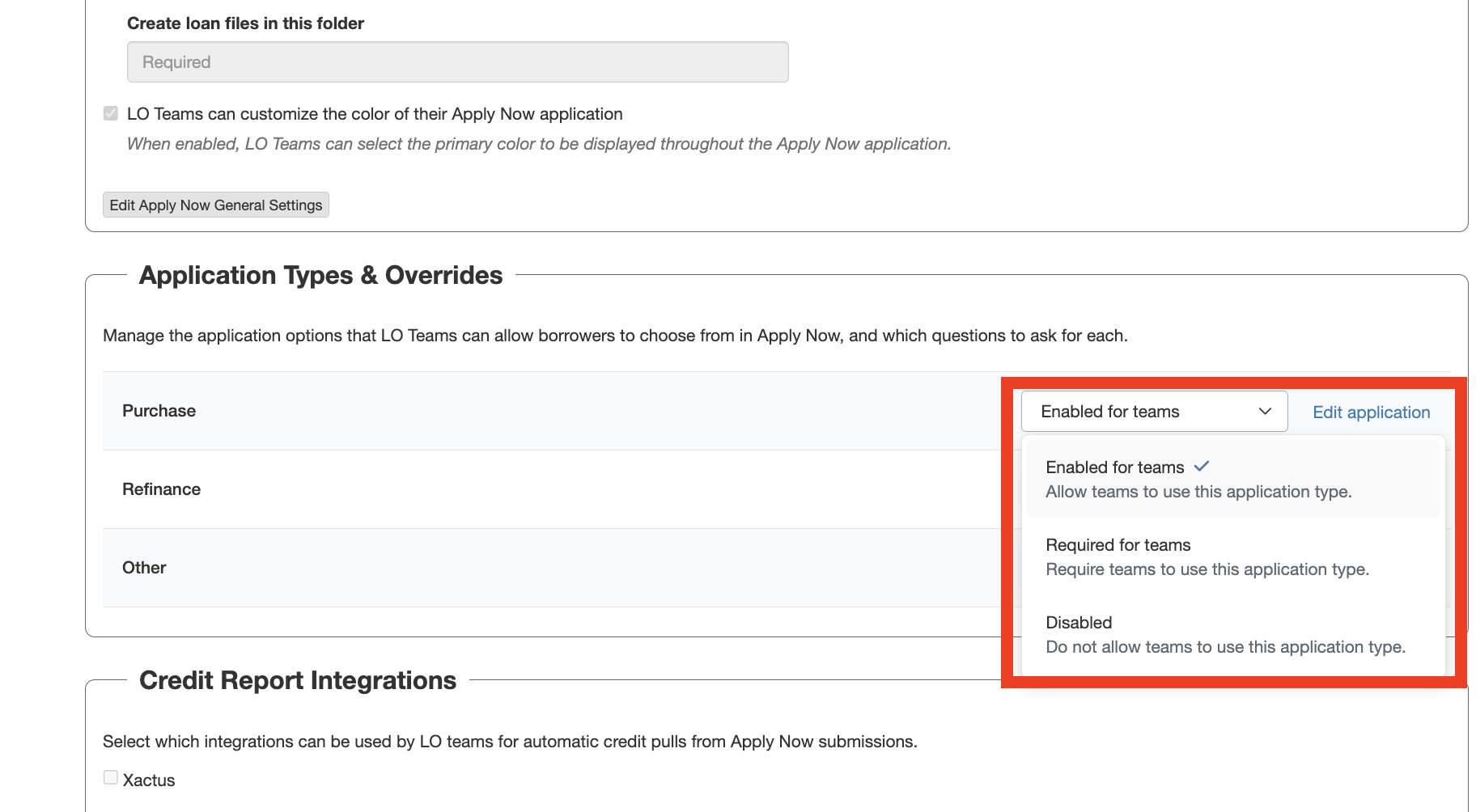The width and height of the screenshot is (1476, 812).
Task: Click 'Create loan files in this folder' label
Action: pos(245,23)
